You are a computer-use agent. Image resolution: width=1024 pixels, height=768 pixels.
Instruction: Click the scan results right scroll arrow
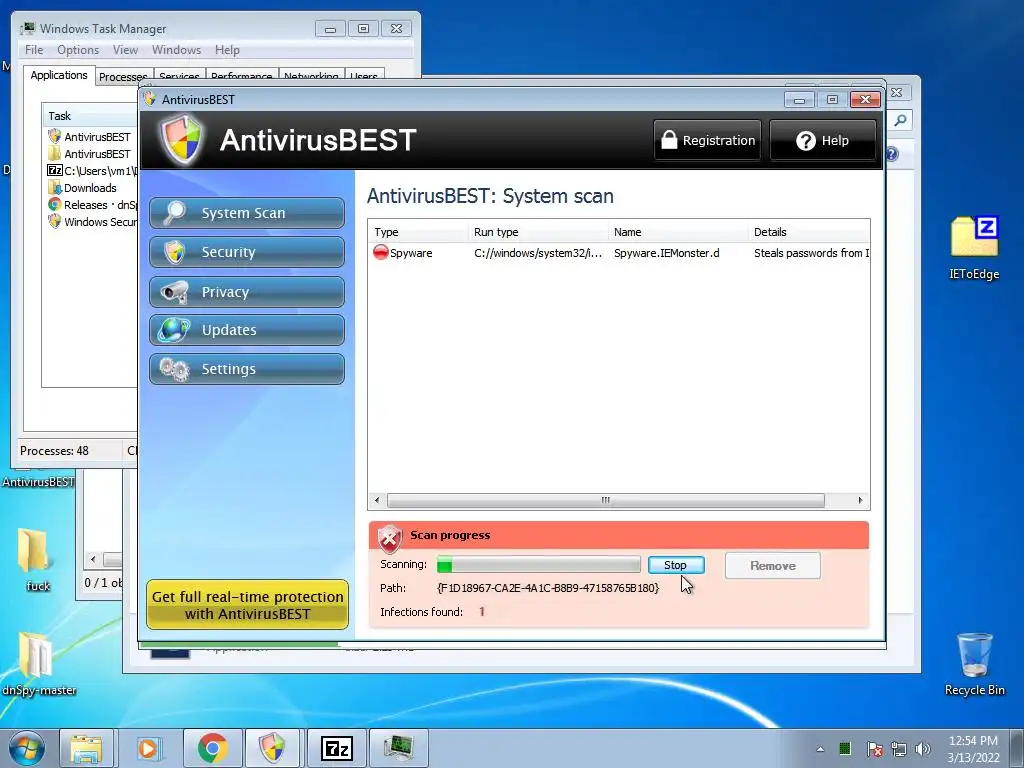[860, 500]
